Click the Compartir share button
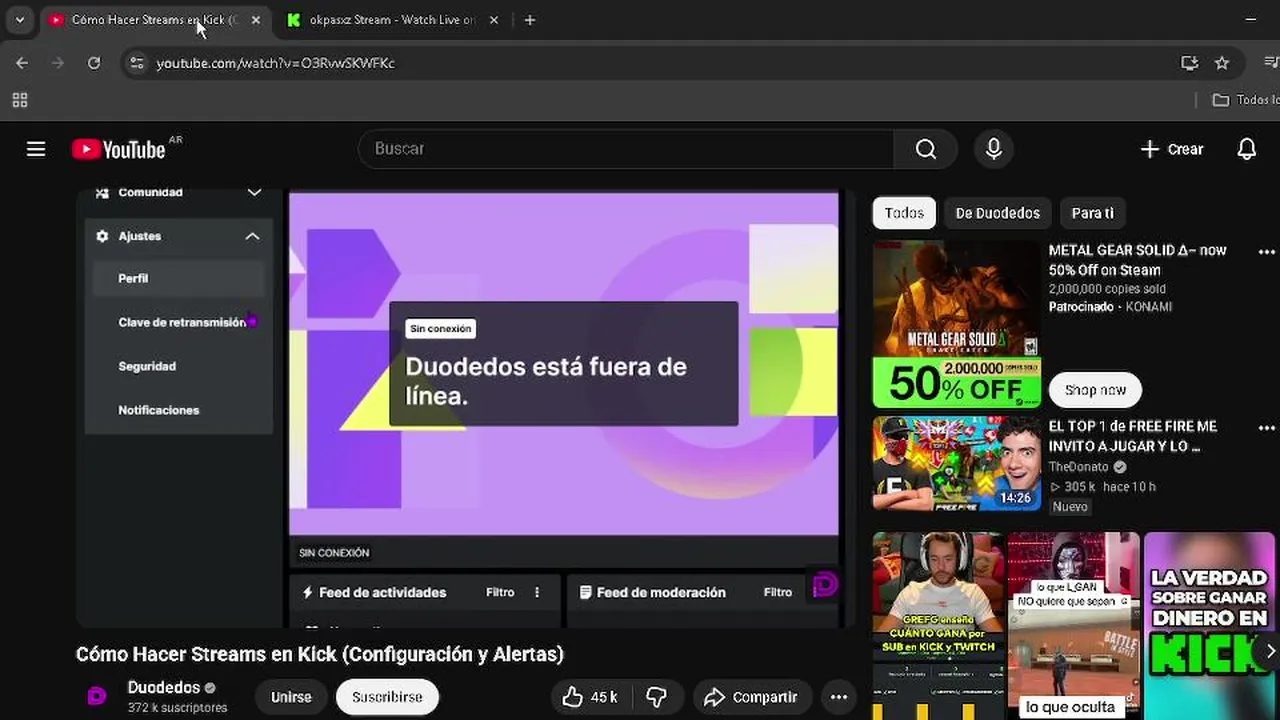The image size is (1280, 720). [751, 697]
